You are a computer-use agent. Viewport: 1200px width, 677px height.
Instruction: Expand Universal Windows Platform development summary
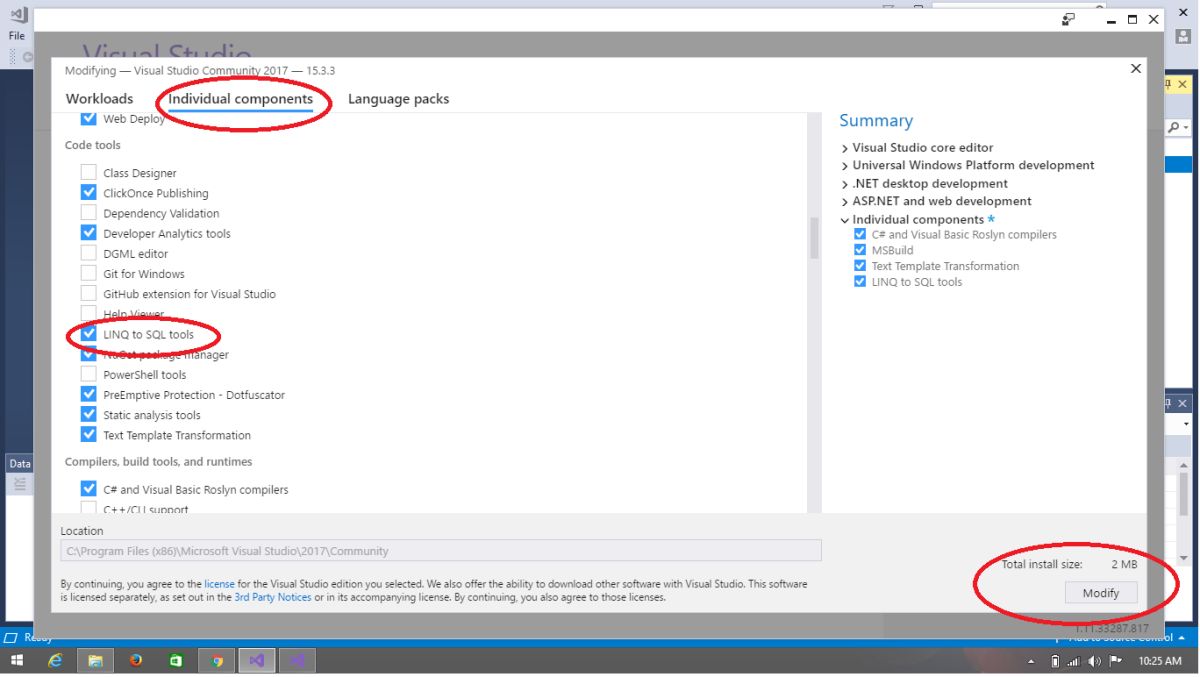click(x=845, y=166)
